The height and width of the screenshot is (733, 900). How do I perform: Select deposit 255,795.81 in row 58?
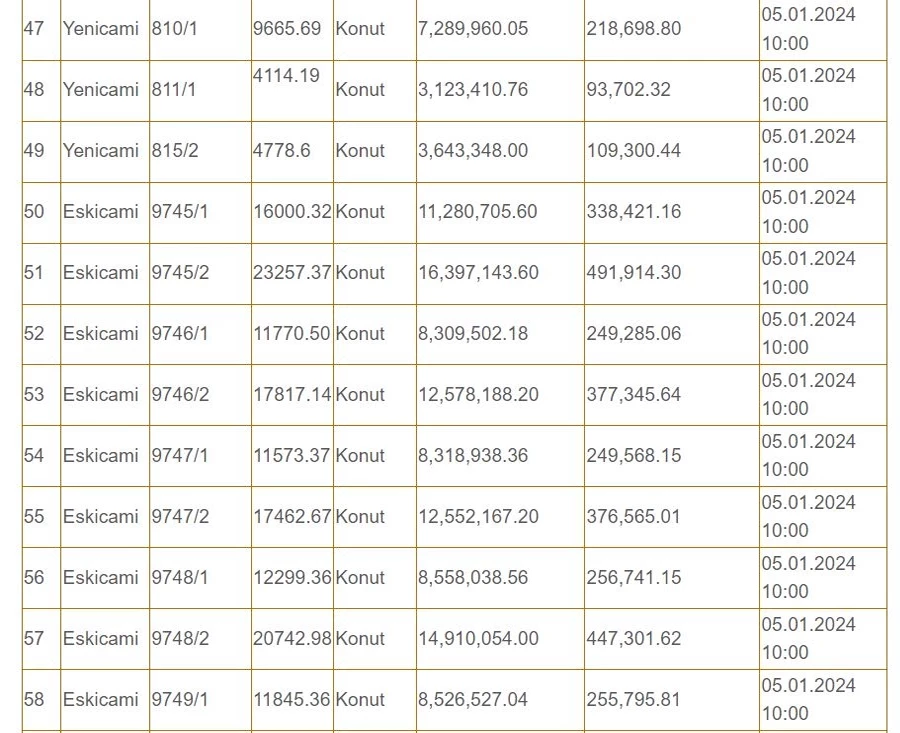[x=633, y=699]
